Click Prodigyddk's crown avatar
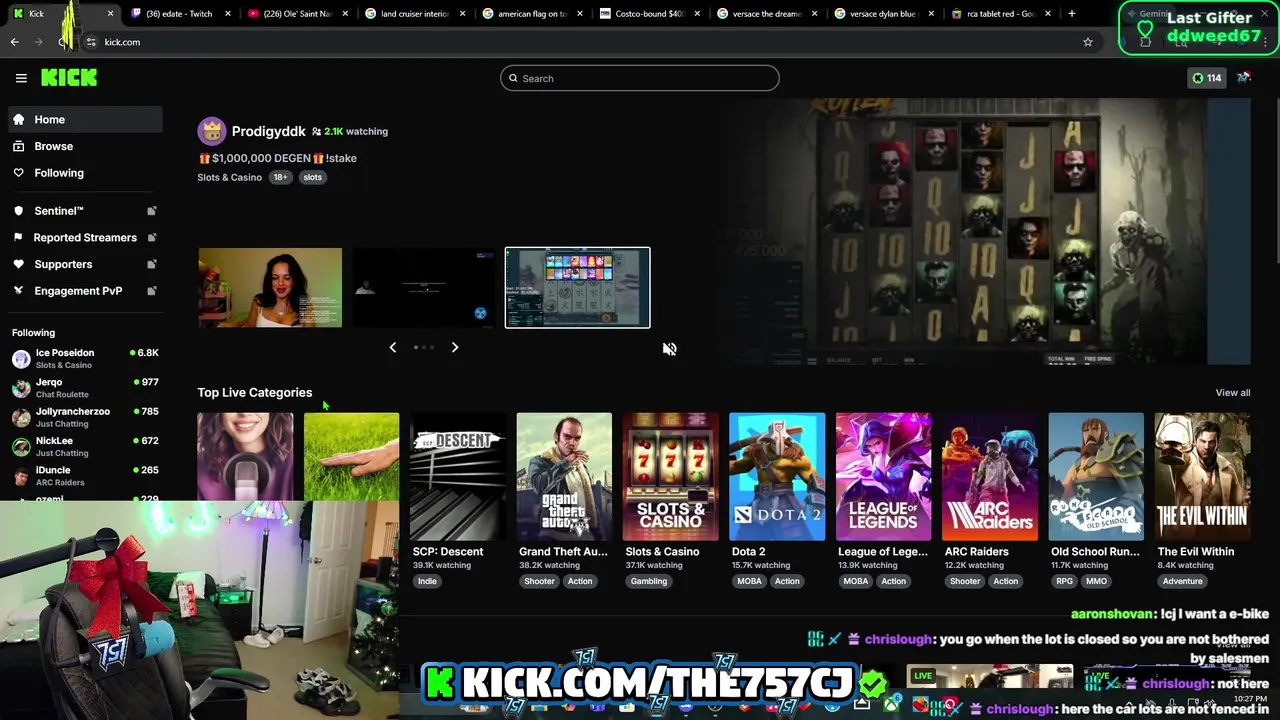 pyautogui.click(x=211, y=131)
